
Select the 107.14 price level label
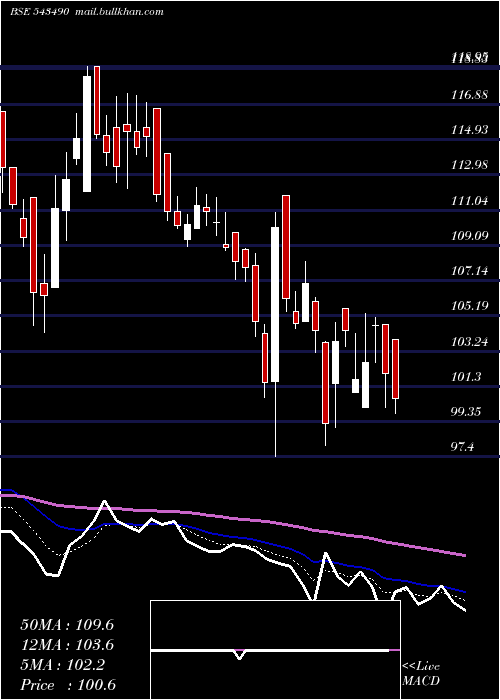pos(470,270)
